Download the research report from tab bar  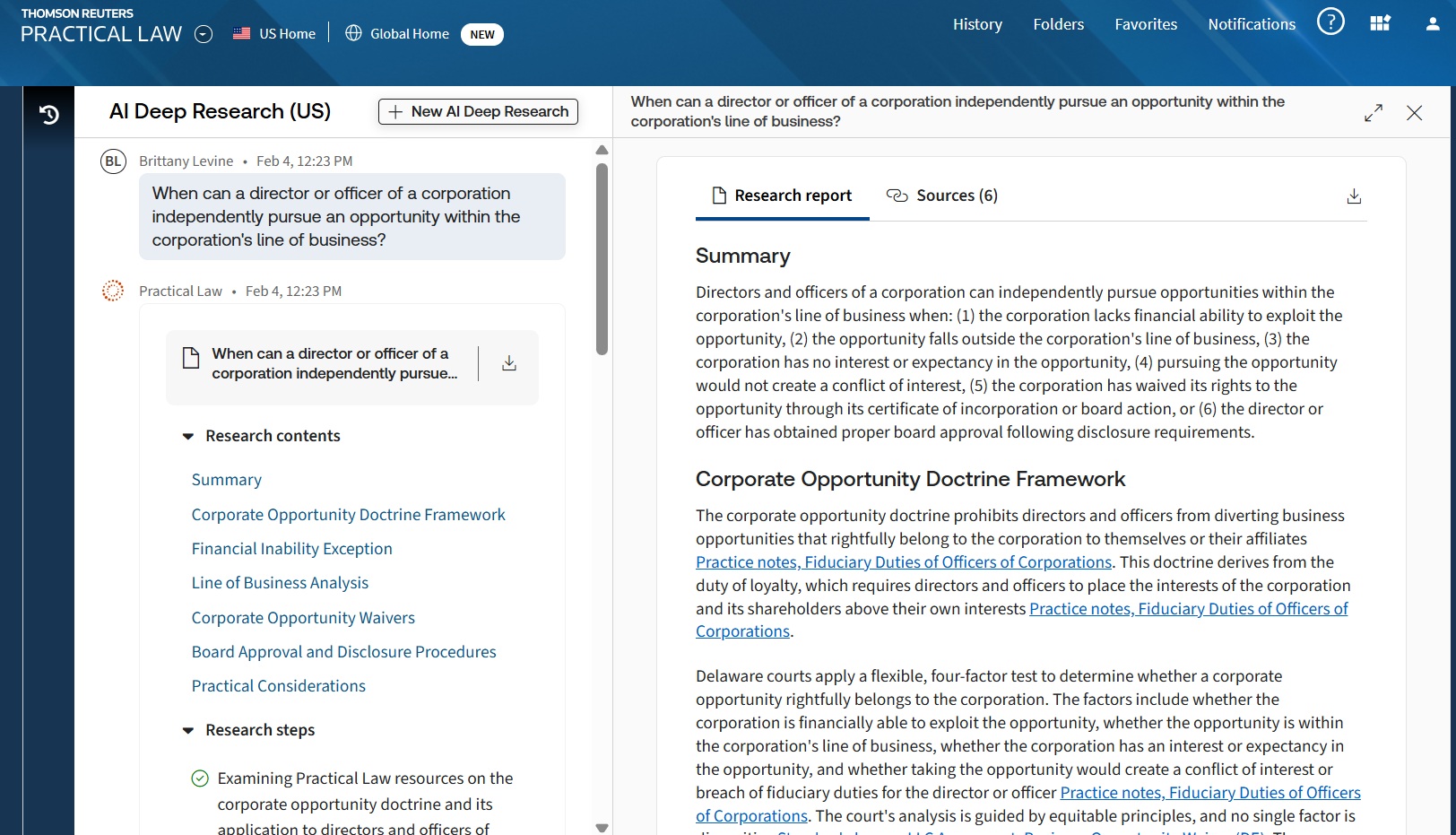point(1354,196)
